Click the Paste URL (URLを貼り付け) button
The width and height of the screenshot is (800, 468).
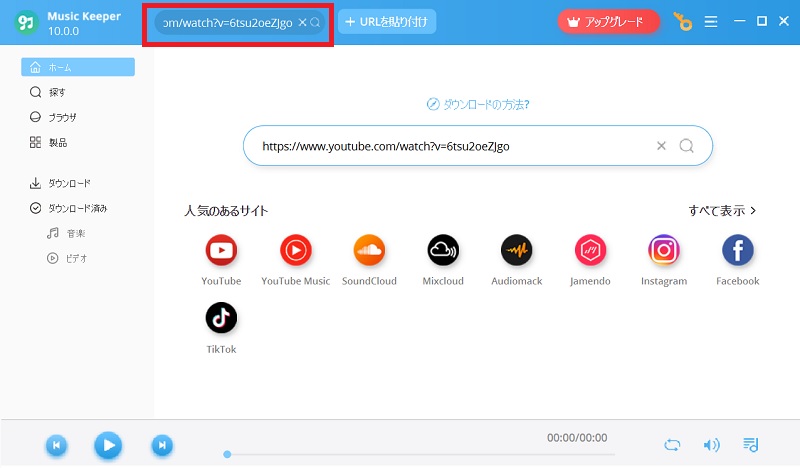pyautogui.click(x=387, y=22)
